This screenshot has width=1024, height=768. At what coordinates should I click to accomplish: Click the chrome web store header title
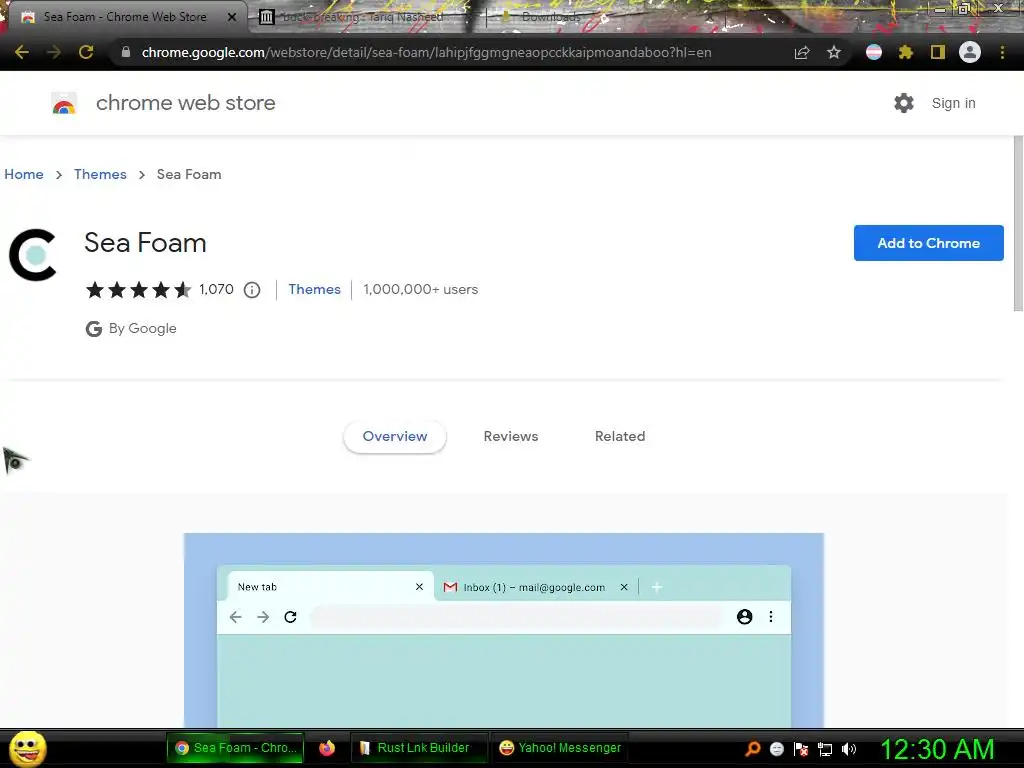click(185, 103)
